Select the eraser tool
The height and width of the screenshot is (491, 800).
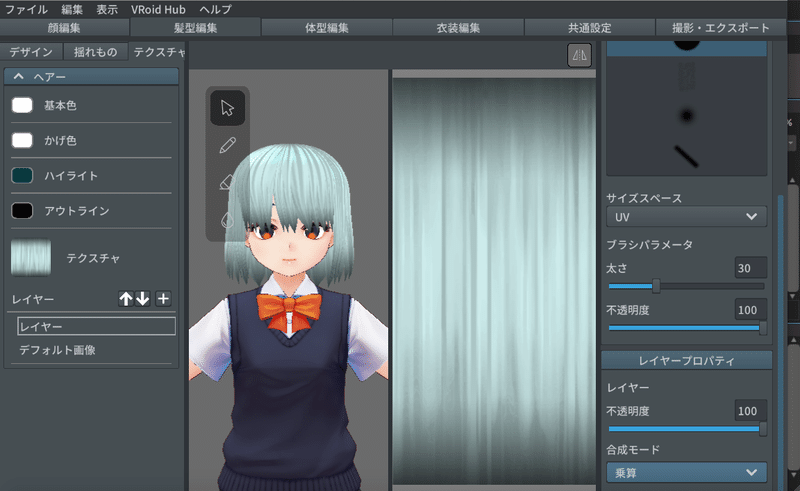(227, 182)
